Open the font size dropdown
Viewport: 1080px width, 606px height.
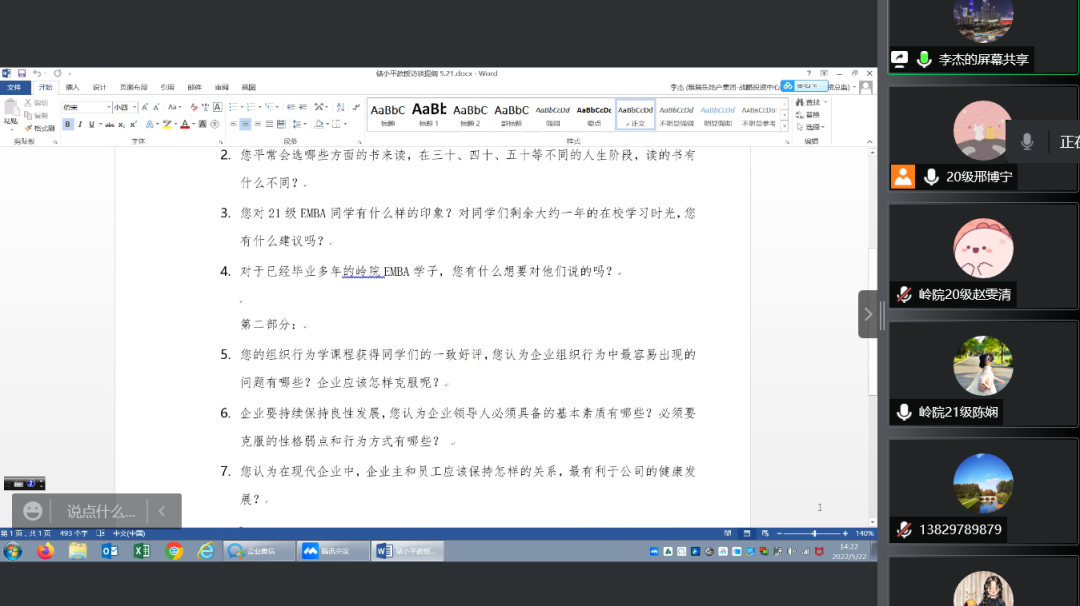click(135, 107)
